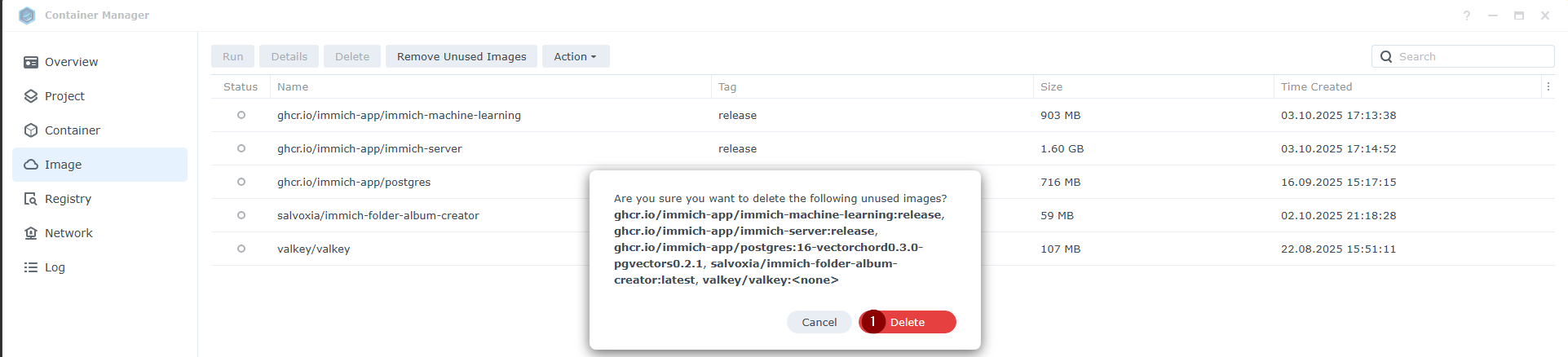Screen dimensions: 1568x357
Task: Open the column options three-dot menu
Action: [1548, 86]
